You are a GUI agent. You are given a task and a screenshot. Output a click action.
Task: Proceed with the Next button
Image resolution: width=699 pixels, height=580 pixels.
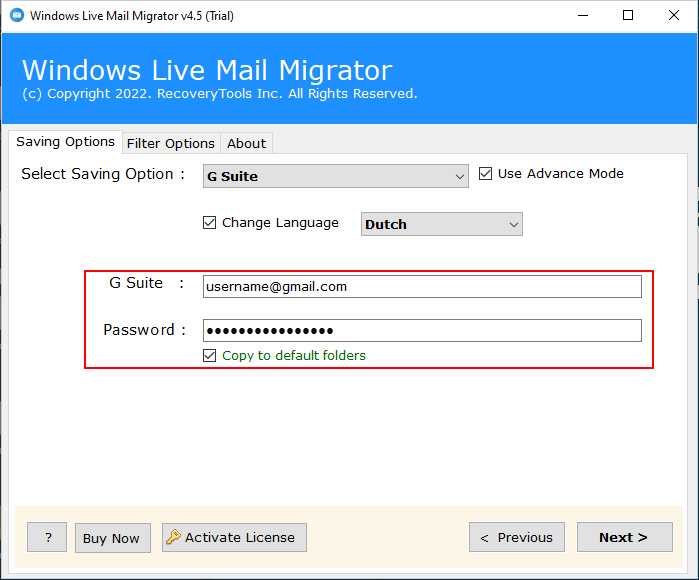click(625, 537)
